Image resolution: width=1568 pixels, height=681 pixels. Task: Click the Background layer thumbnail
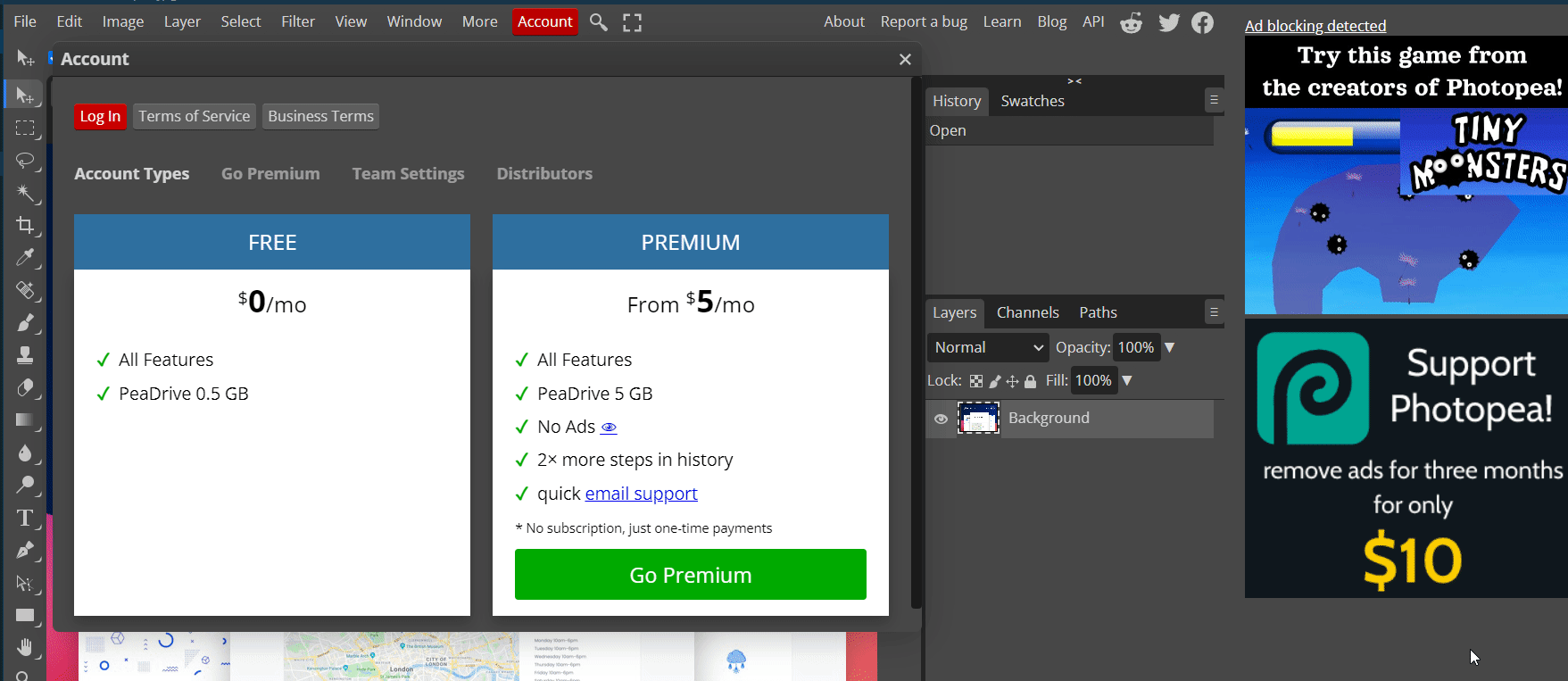coord(979,418)
